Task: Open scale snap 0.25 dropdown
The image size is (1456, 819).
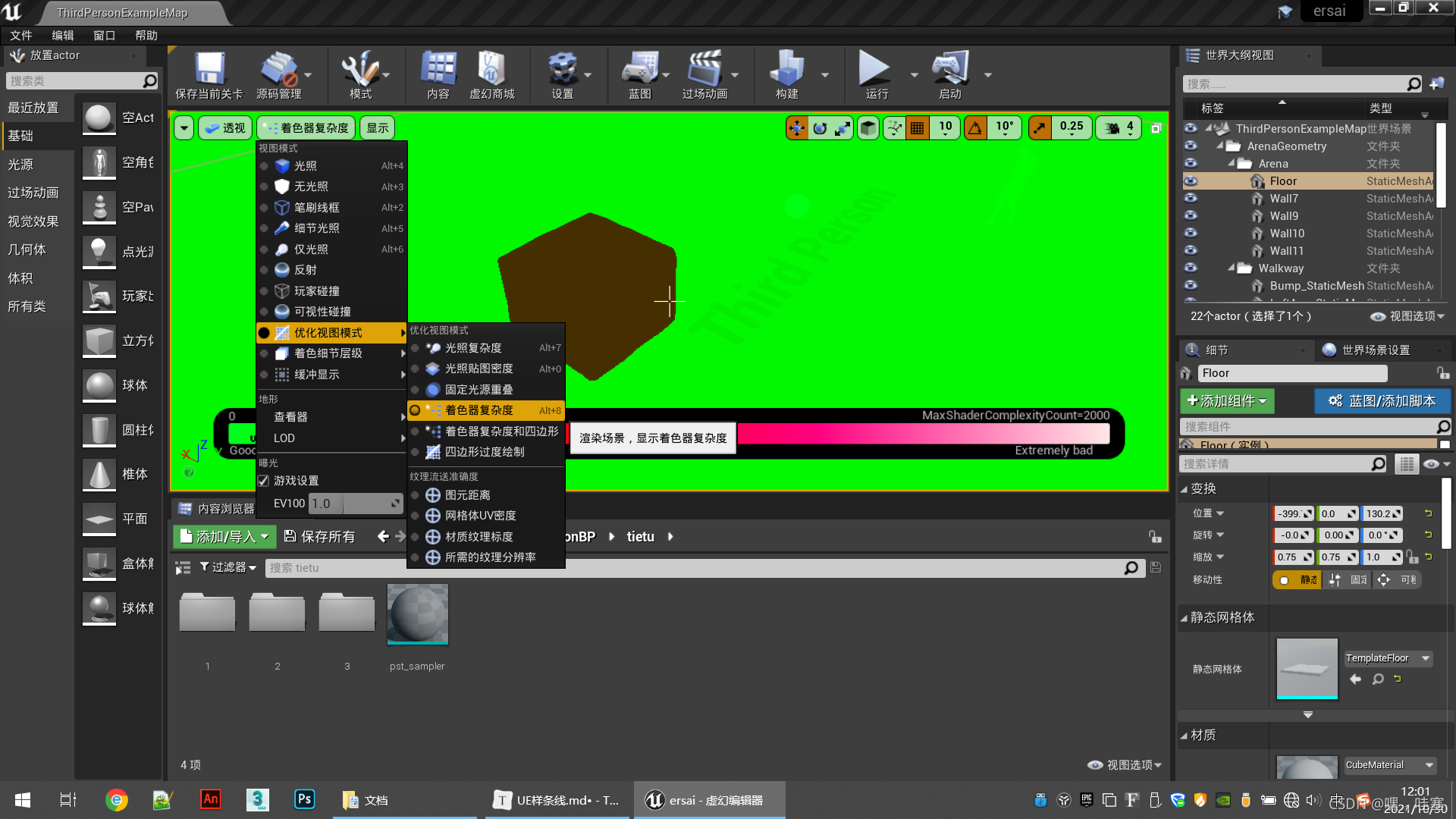Action: (x=1072, y=128)
